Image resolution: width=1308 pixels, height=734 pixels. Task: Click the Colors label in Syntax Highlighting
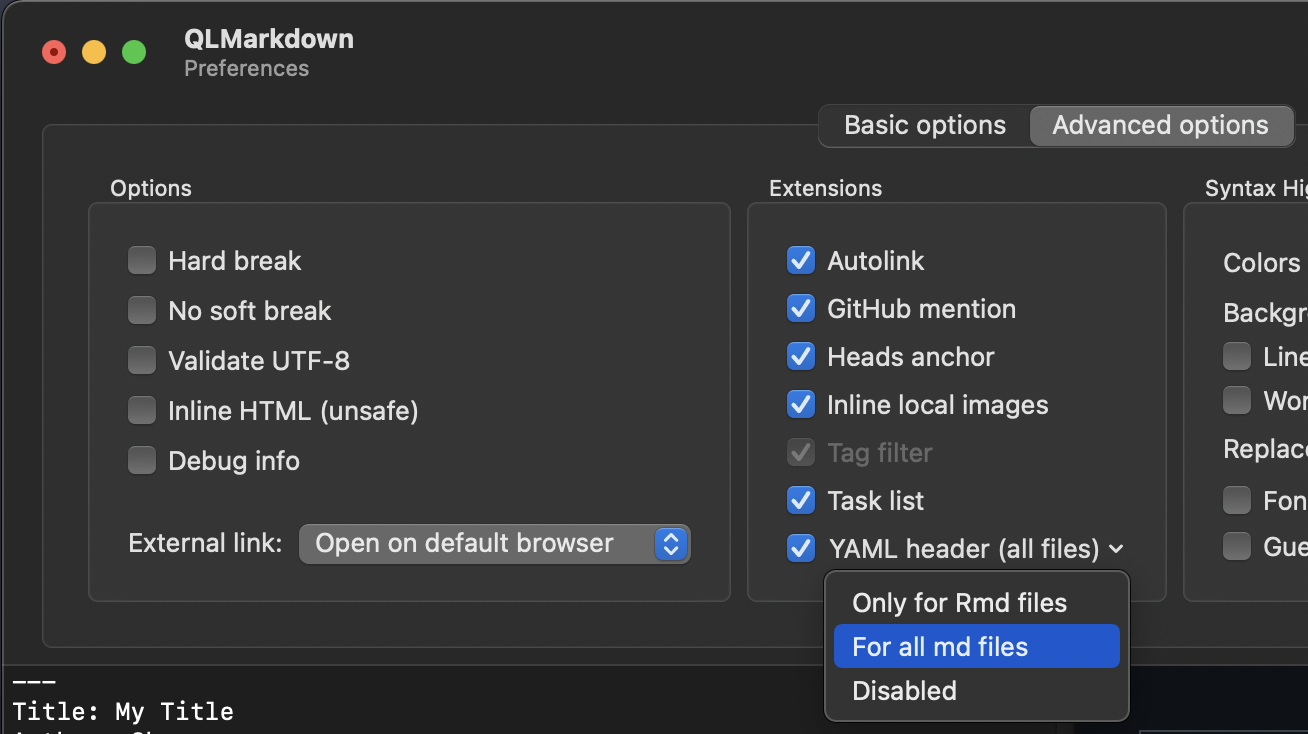point(1261,263)
